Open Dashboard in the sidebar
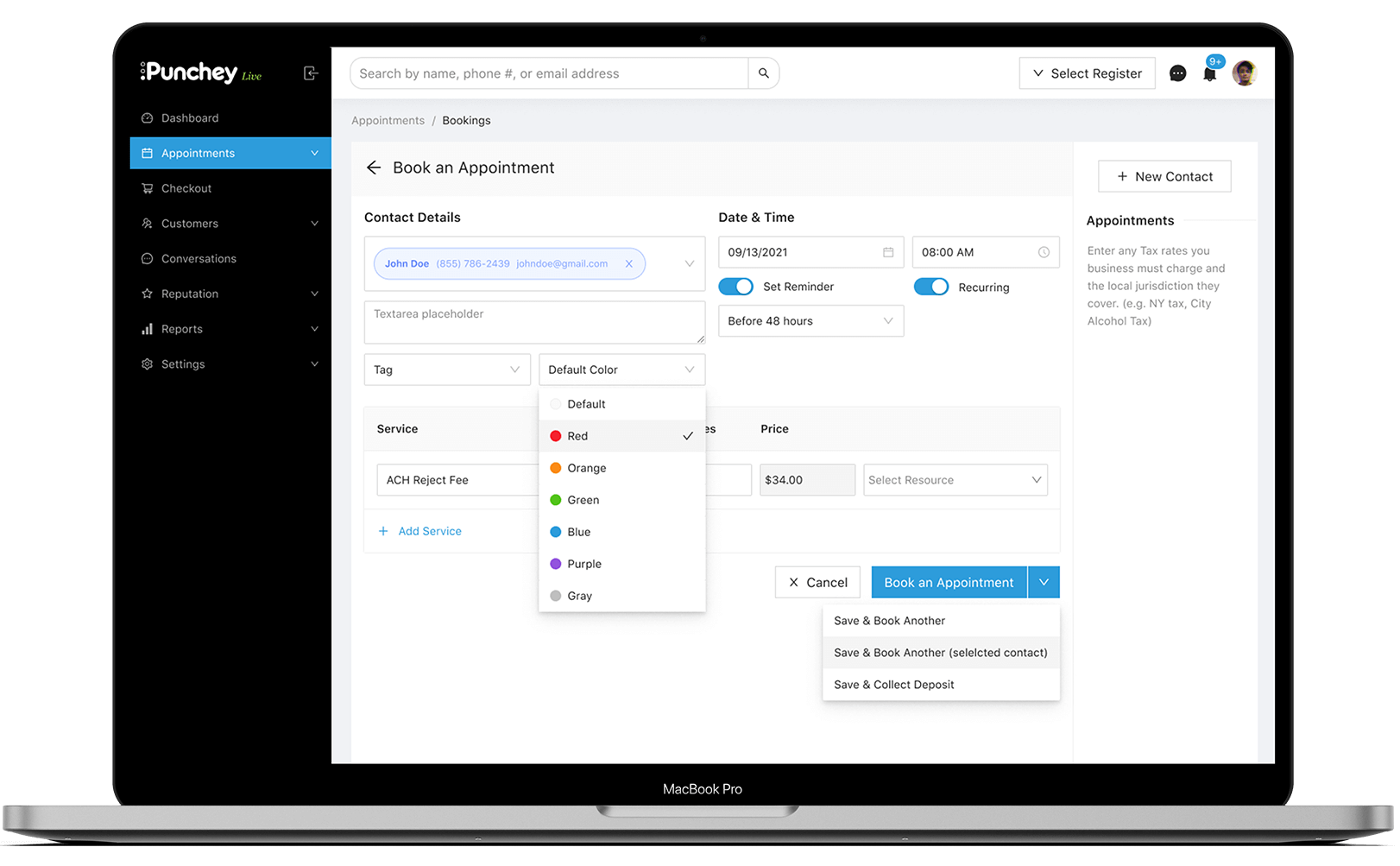Image resolution: width=1400 pixels, height=866 pixels. point(230,118)
